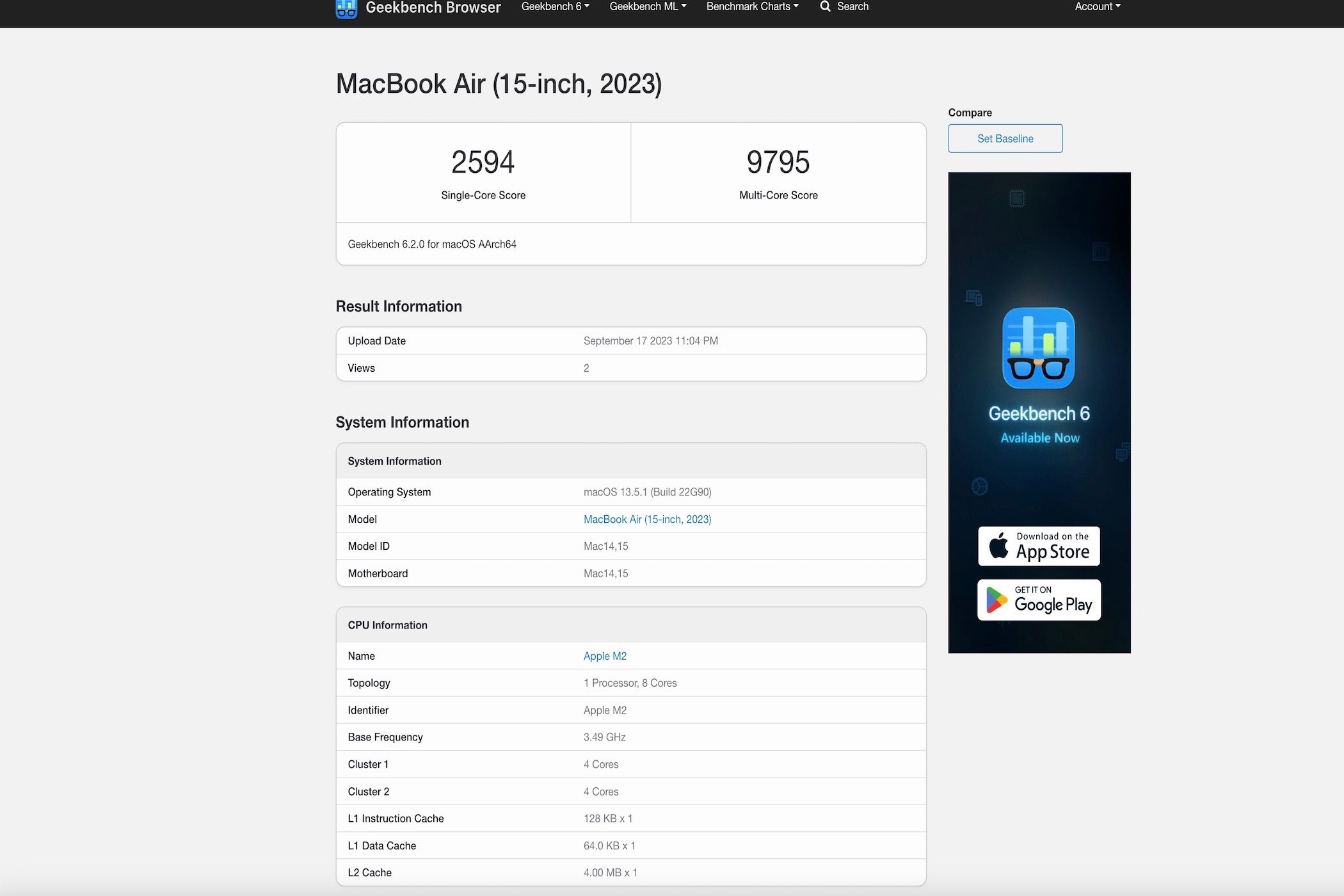The image size is (1344, 896).
Task: Select the Multi-Core Score panel
Action: (x=778, y=172)
